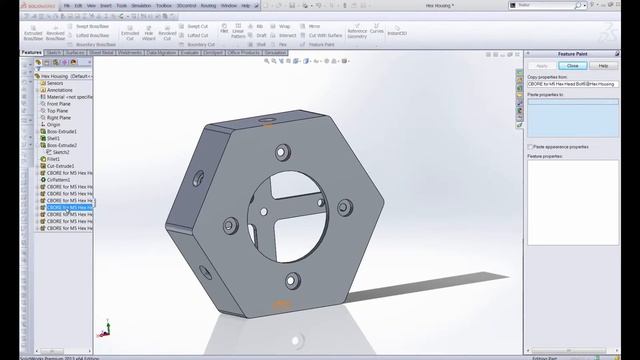Viewport: 640px width, 360px height.
Task: Click the Save icon in top toolbar
Action: point(292,6)
